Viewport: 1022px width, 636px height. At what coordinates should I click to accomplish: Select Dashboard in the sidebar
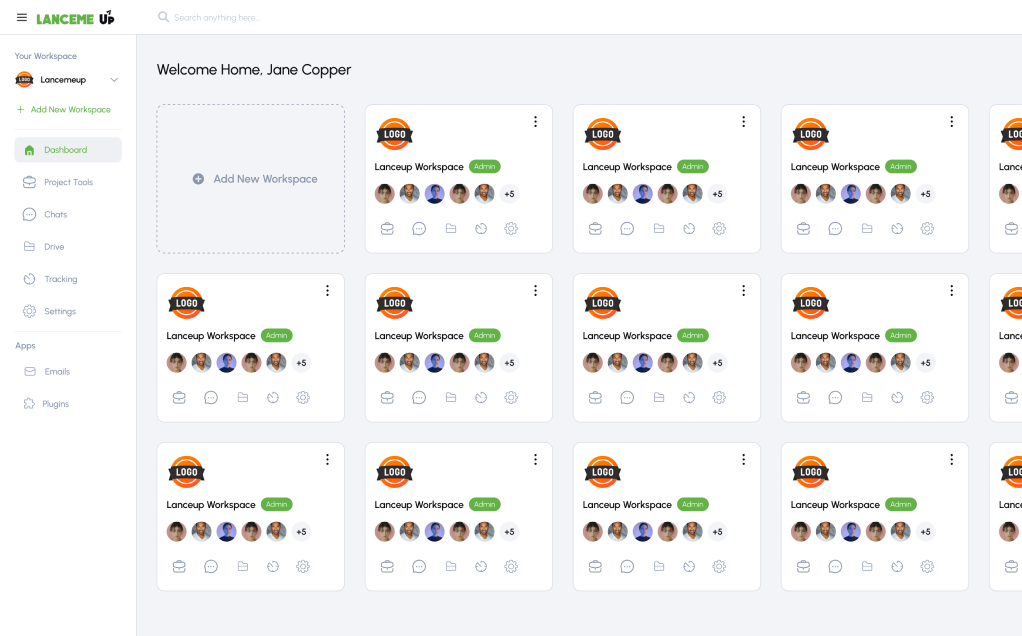point(68,150)
